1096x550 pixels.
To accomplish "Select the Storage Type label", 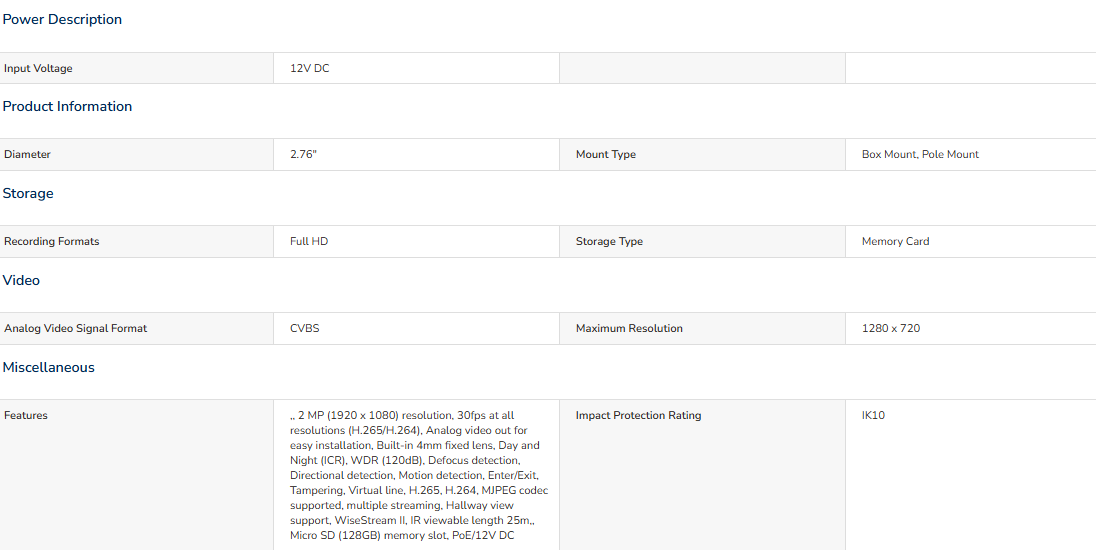I will tap(609, 241).
